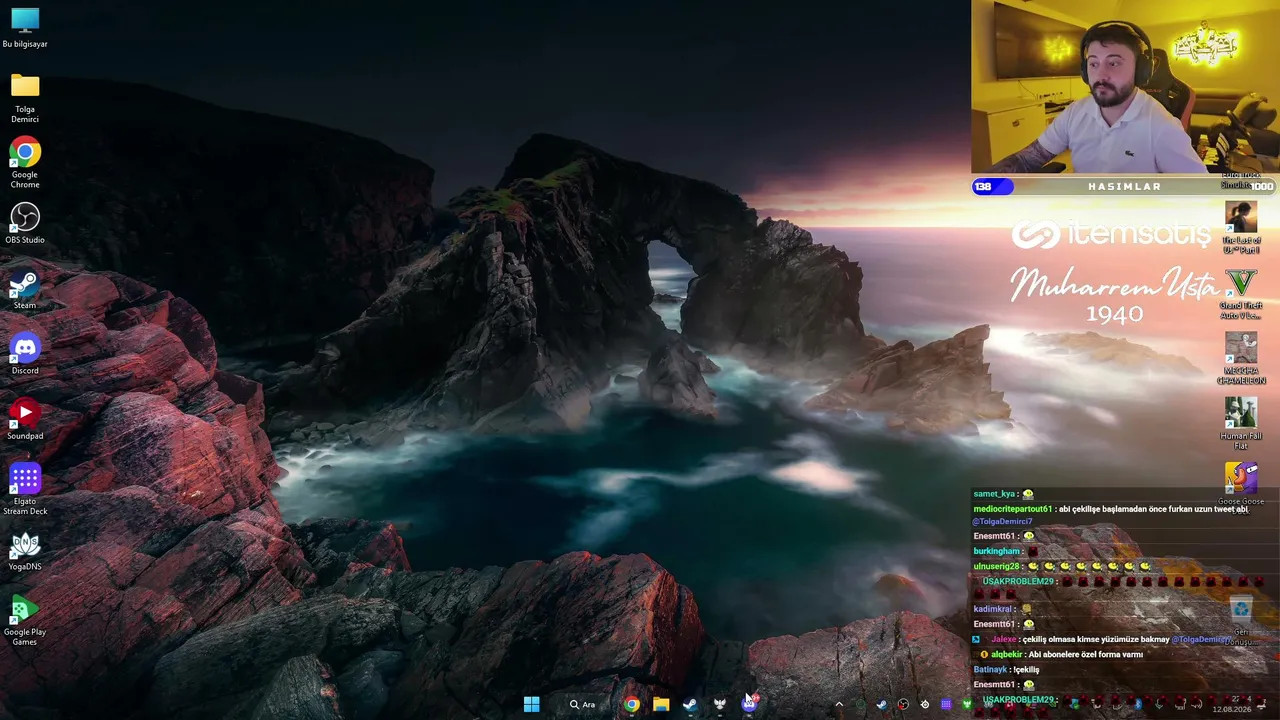Click the Steam icon in the system tray
The height and width of the screenshot is (720, 1280).
[x=881, y=704]
